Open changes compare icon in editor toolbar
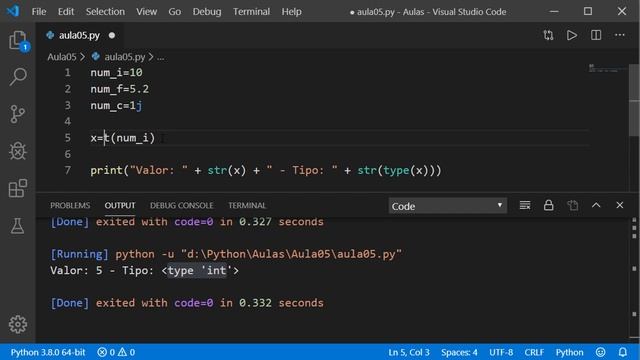The image size is (640, 360). [548, 36]
